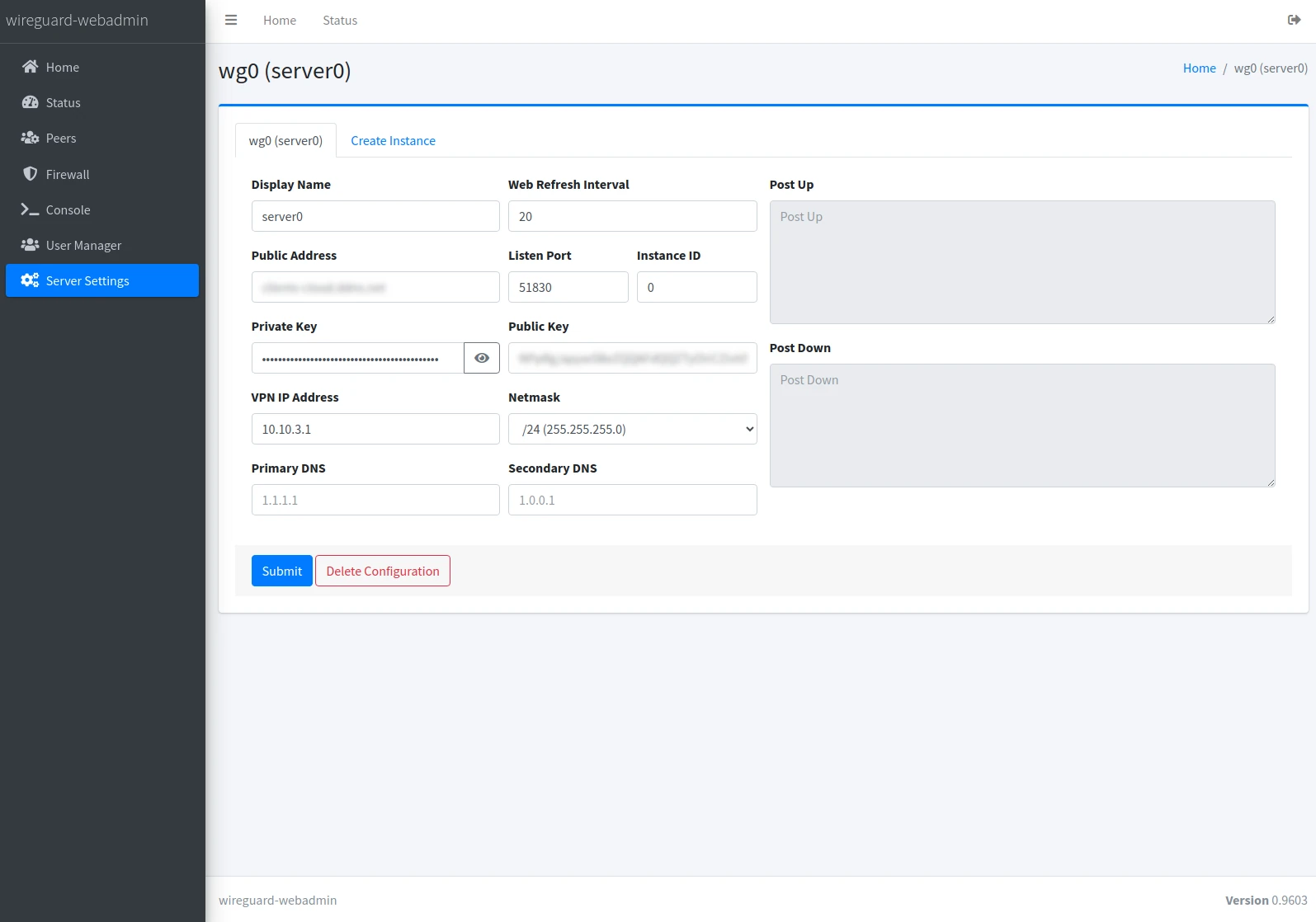Open the Netmask dropdown
1316x922 pixels.
click(633, 429)
